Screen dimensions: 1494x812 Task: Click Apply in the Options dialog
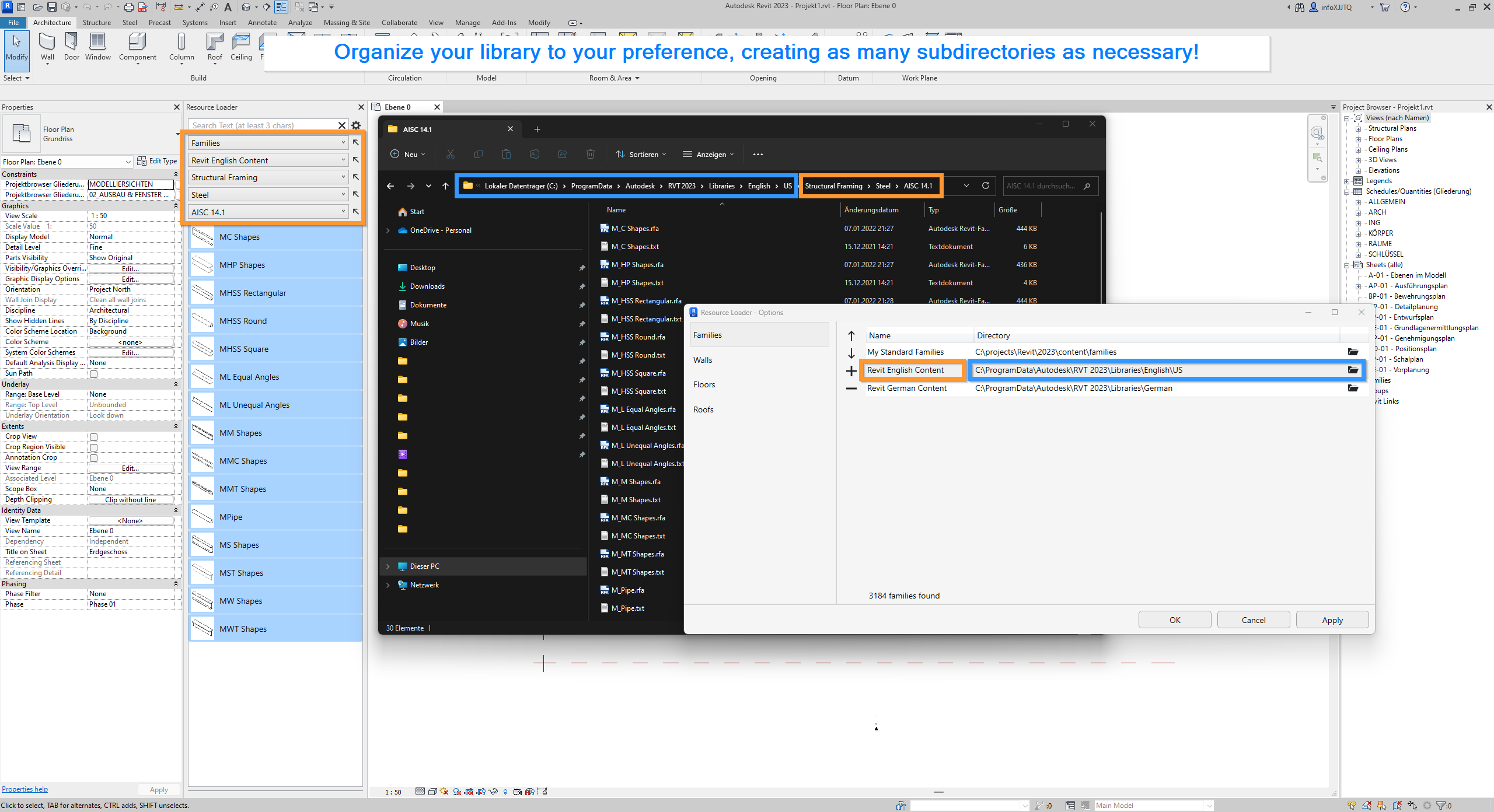point(1332,620)
